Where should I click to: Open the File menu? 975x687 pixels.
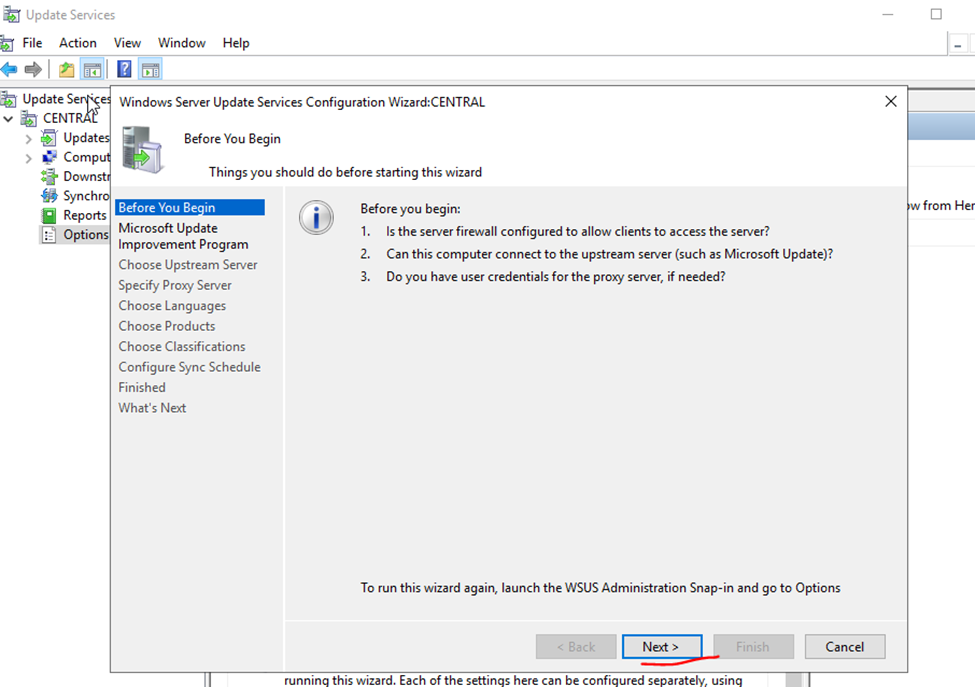[x=32, y=43]
